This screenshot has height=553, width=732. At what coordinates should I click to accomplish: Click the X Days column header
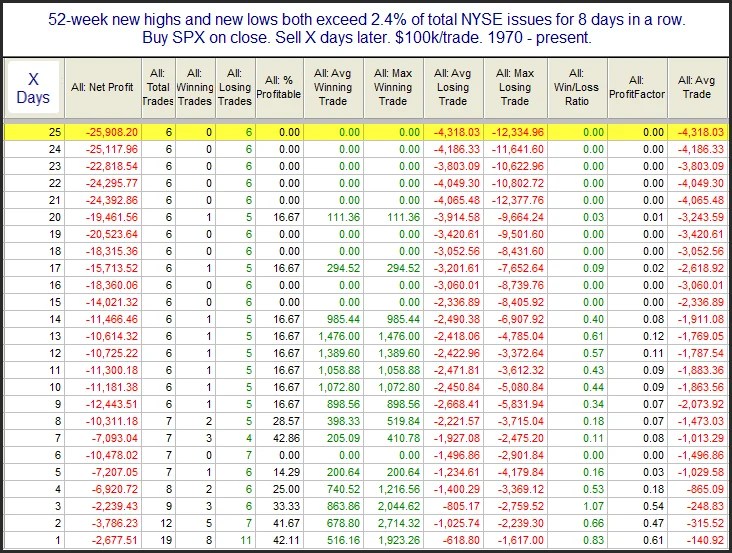click(33, 88)
